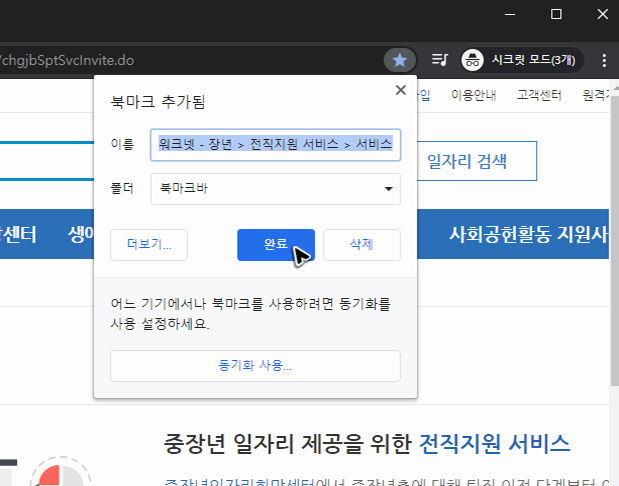The width and height of the screenshot is (619, 486).
Task: Click the 북마크 추가됨 popup title
Action: coord(158,102)
